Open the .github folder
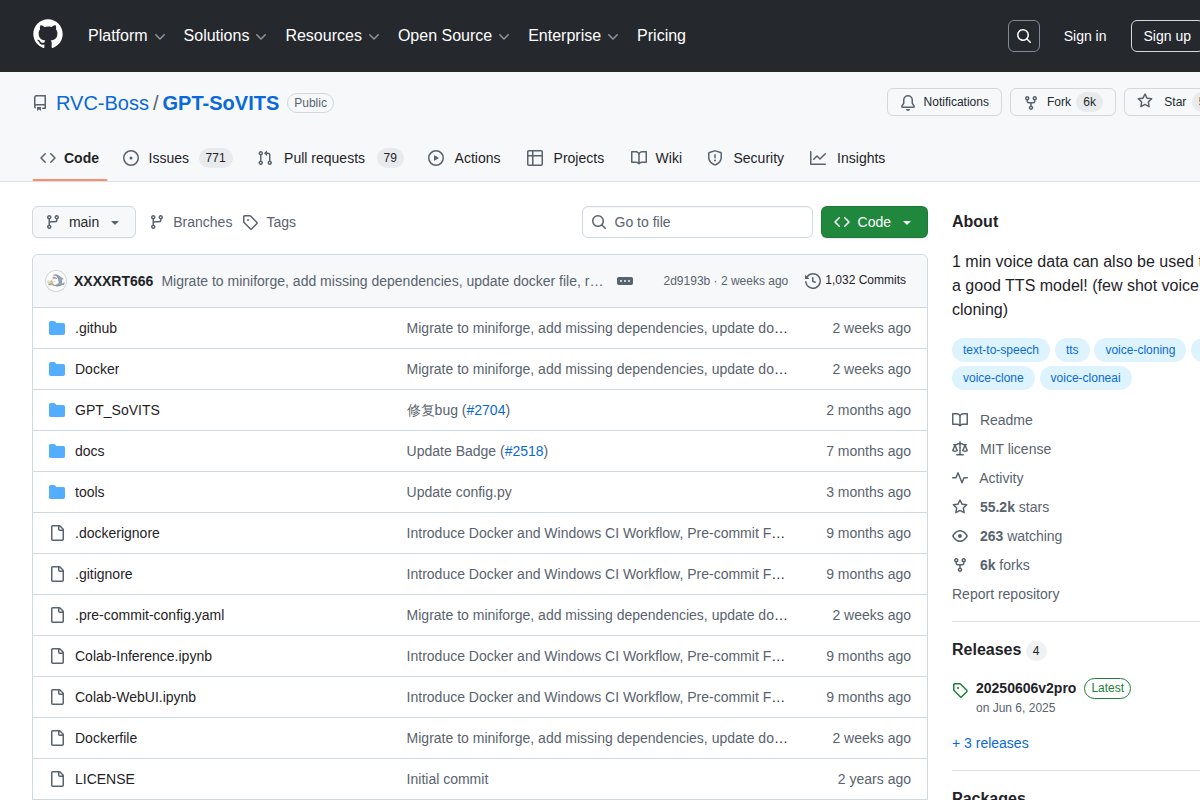Viewport: 1200px width, 800px height. click(96, 328)
